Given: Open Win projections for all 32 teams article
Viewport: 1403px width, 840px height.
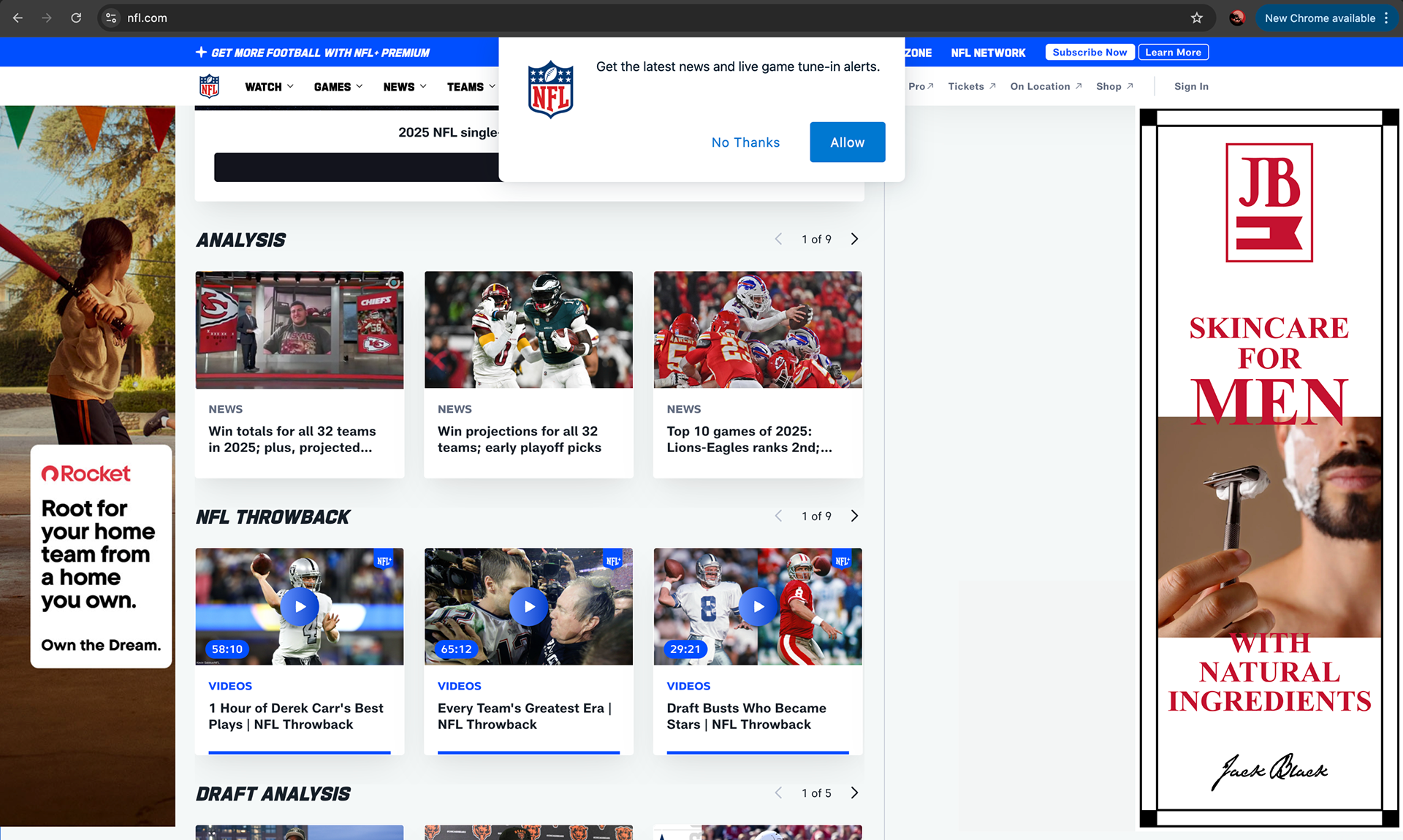Looking at the screenshot, I should (520, 439).
